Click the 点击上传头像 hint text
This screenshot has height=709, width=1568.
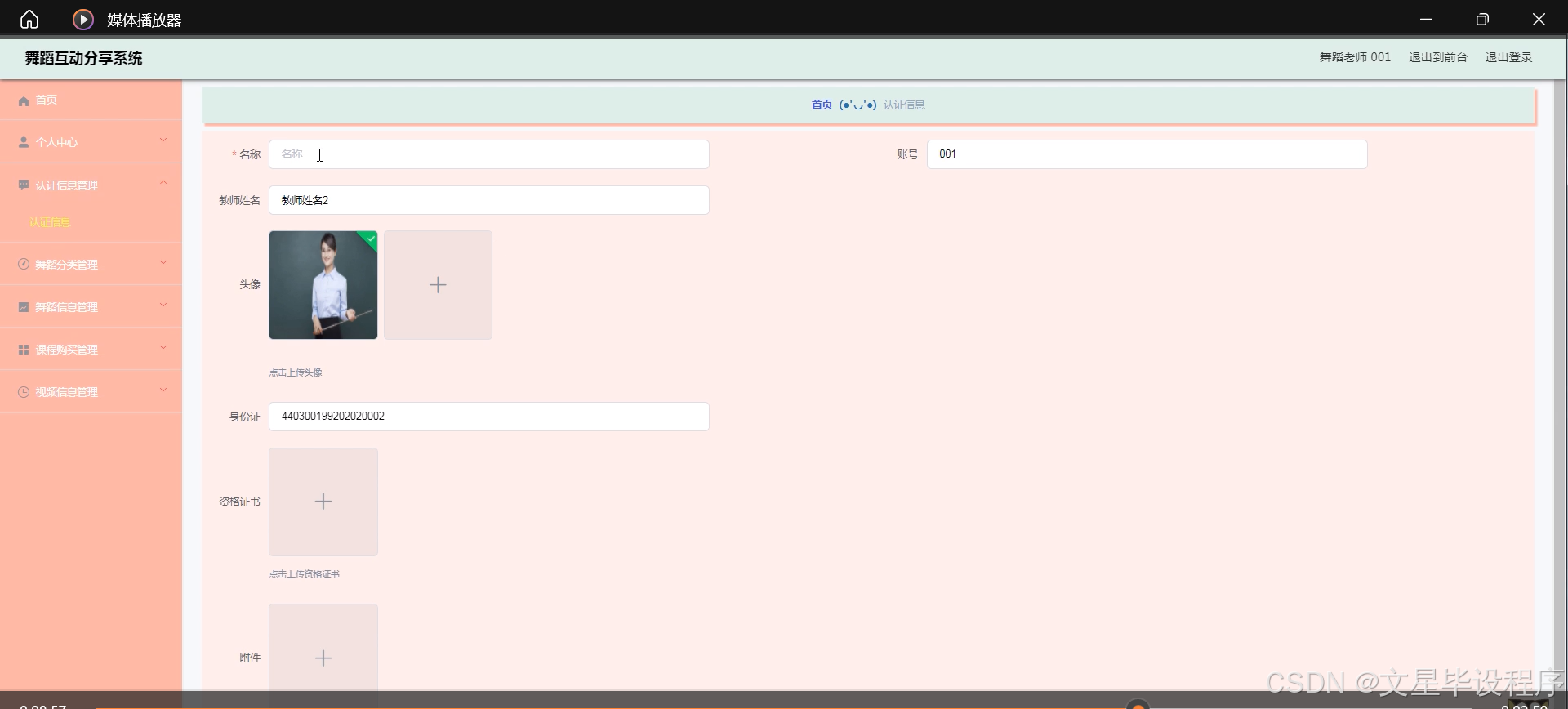pos(296,372)
